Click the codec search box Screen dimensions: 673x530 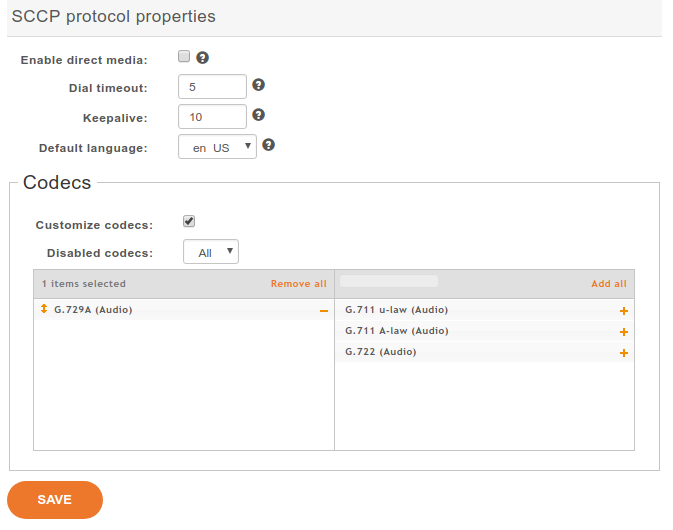(x=389, y=281)
